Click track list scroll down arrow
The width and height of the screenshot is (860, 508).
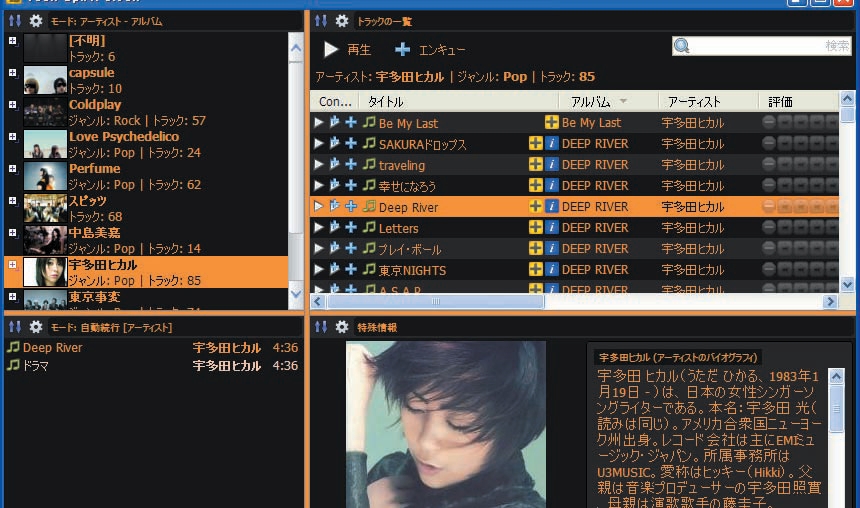pyautogui.click(x=847, y=285)
